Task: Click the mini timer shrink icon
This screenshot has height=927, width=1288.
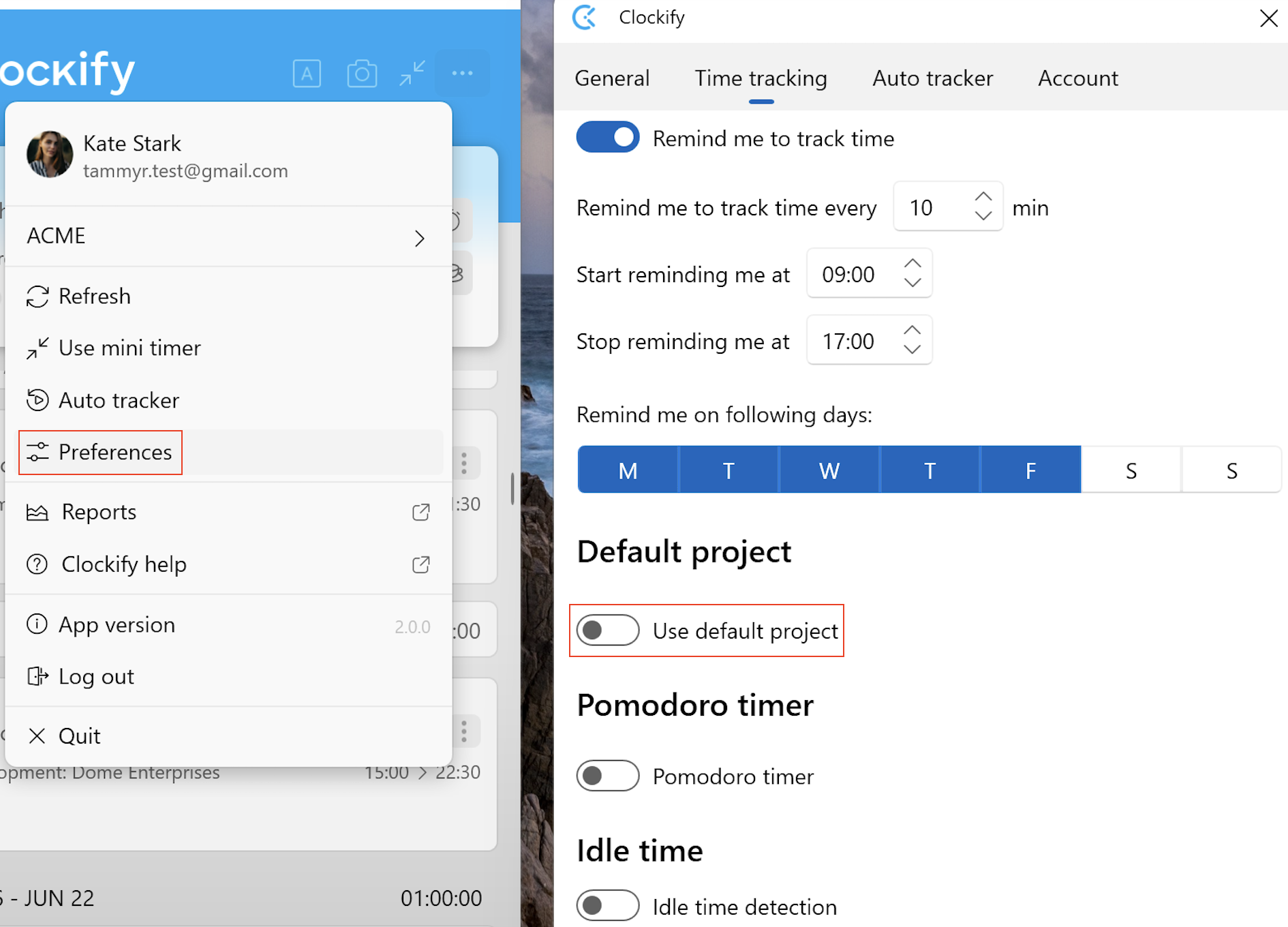Action: click(412, 73)
